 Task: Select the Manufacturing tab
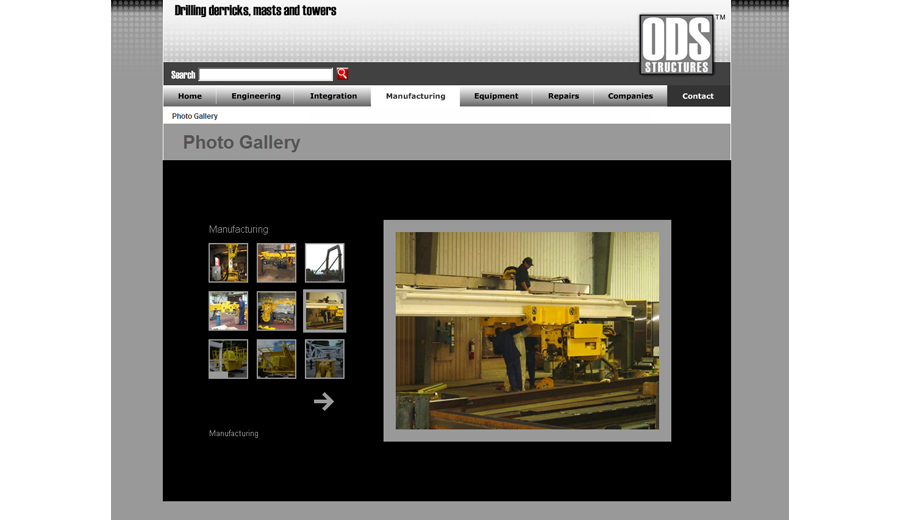point(415,96)
